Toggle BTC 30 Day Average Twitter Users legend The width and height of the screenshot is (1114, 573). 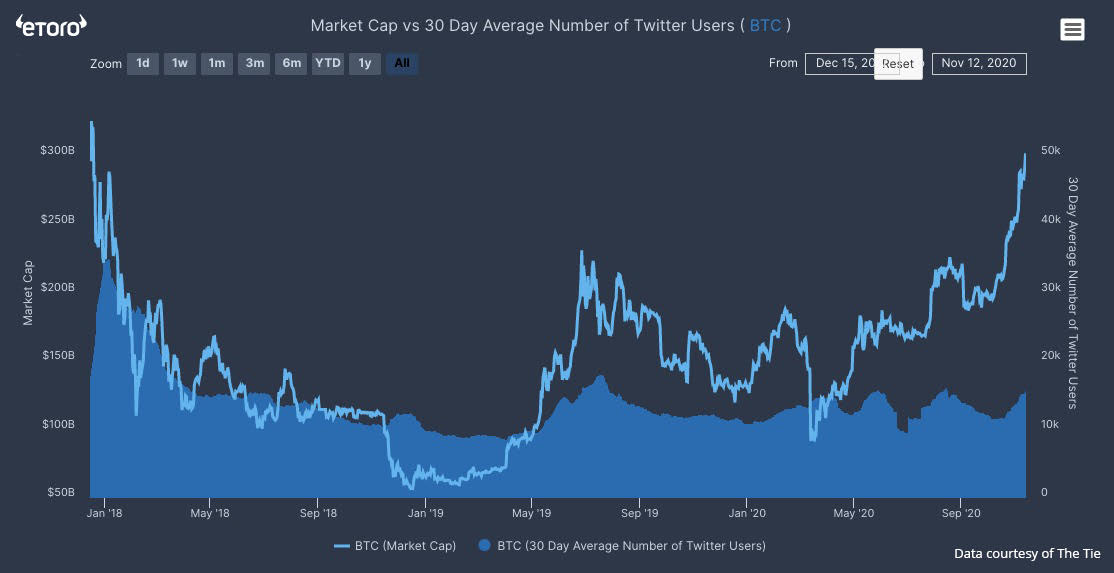(631, 546)
